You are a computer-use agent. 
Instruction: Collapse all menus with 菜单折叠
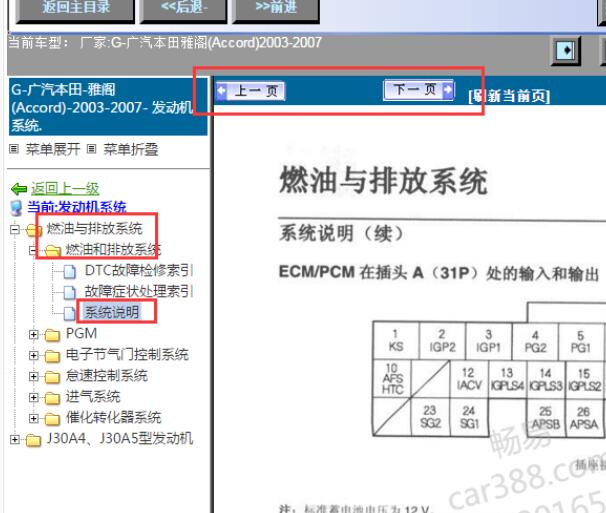click(131, 149)
